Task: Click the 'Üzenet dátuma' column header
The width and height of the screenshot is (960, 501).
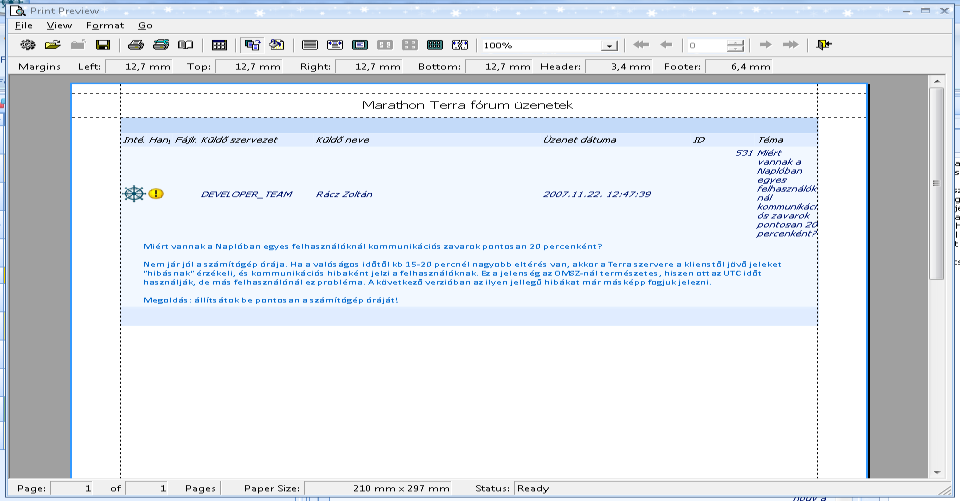Action: 580,140
